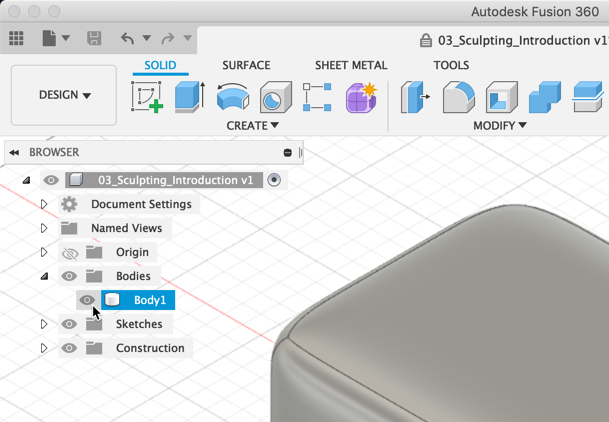
Task: Undo the last action
Action: pos(127,38)
